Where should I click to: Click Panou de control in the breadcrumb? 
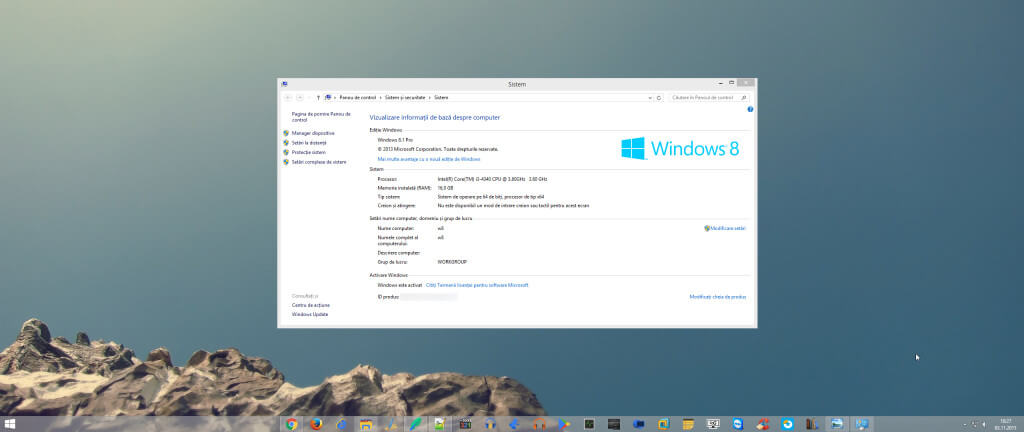358,98
